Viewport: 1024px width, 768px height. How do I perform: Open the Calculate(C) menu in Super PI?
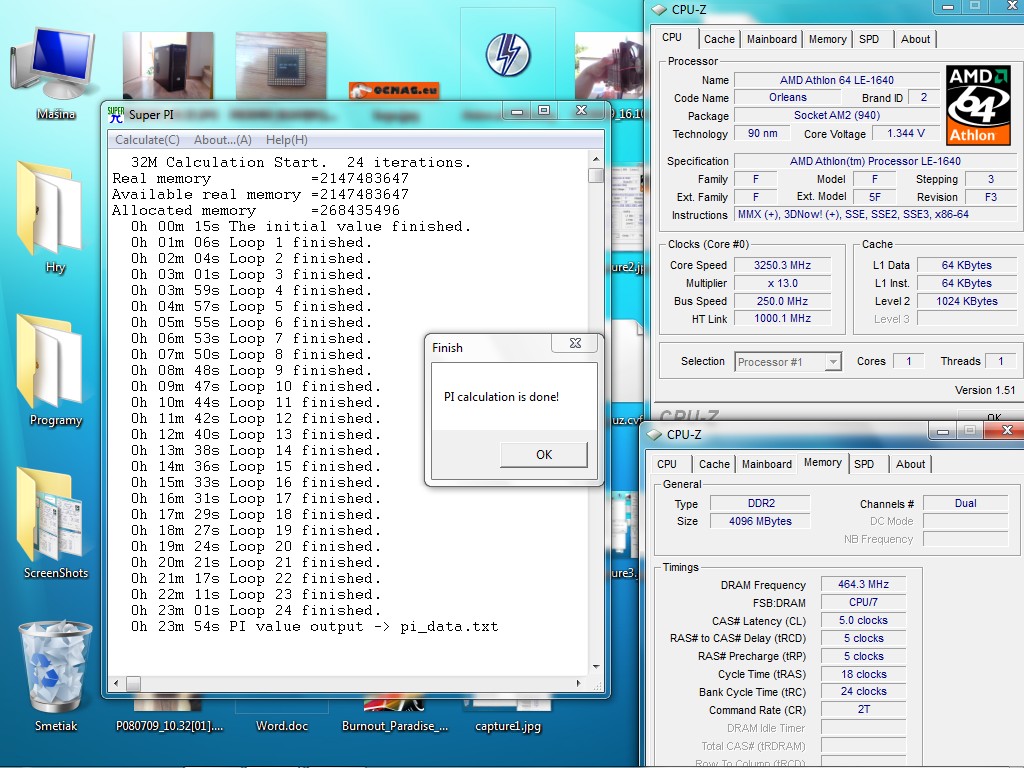(x=147, y=140)
